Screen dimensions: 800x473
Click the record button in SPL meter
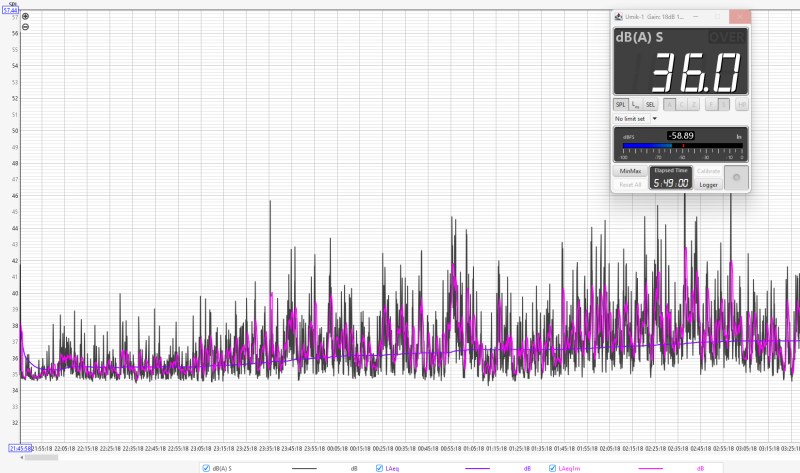pos(736,178)
